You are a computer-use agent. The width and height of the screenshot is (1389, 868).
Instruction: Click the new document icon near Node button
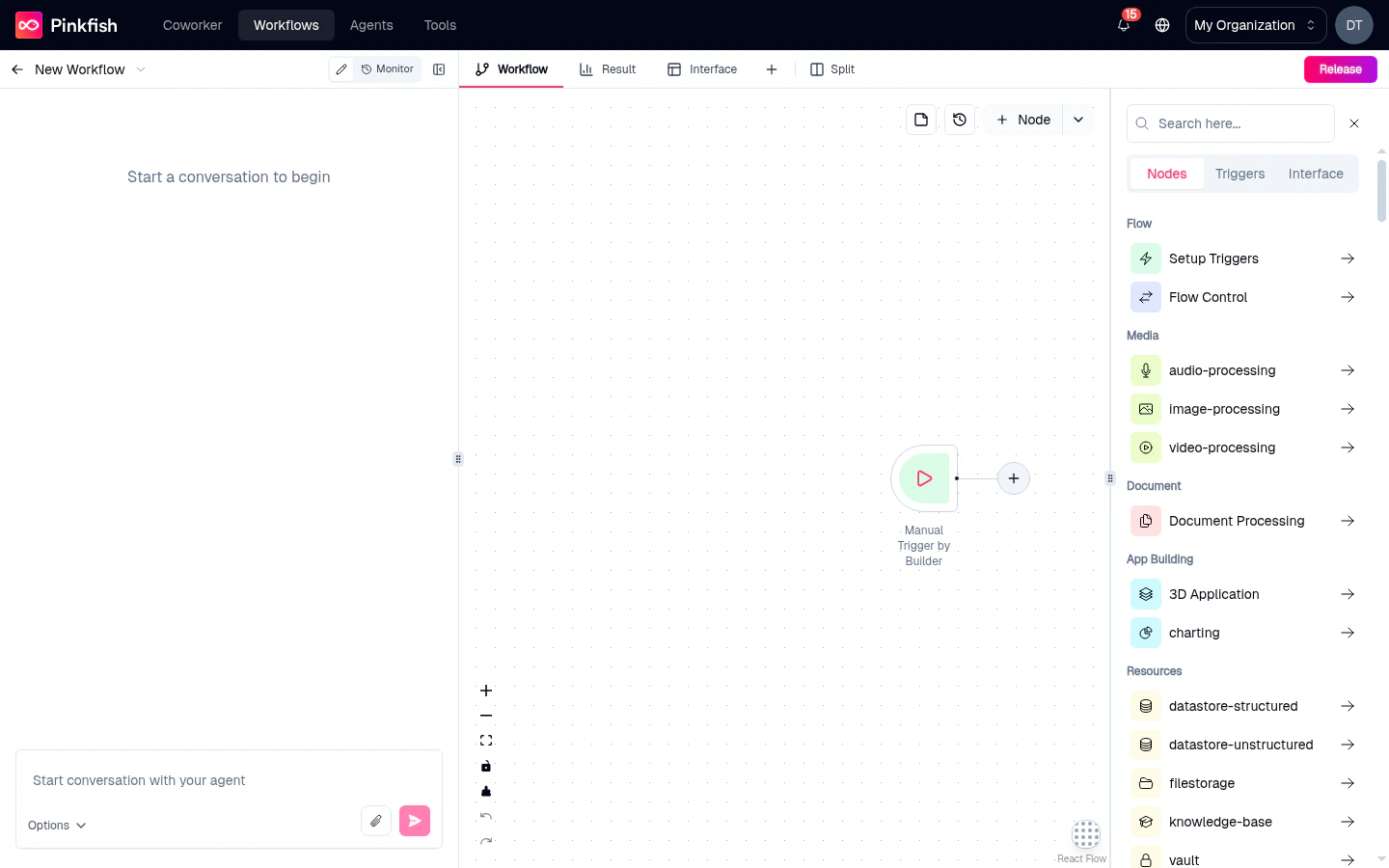pos(920,119)
